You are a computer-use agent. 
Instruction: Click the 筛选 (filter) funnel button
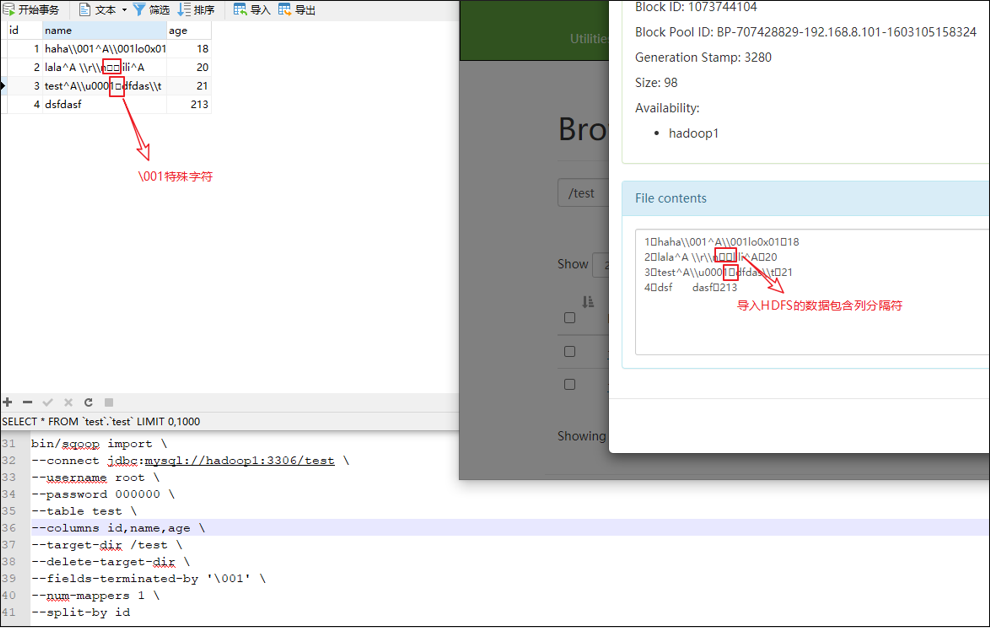click(152, 9)
